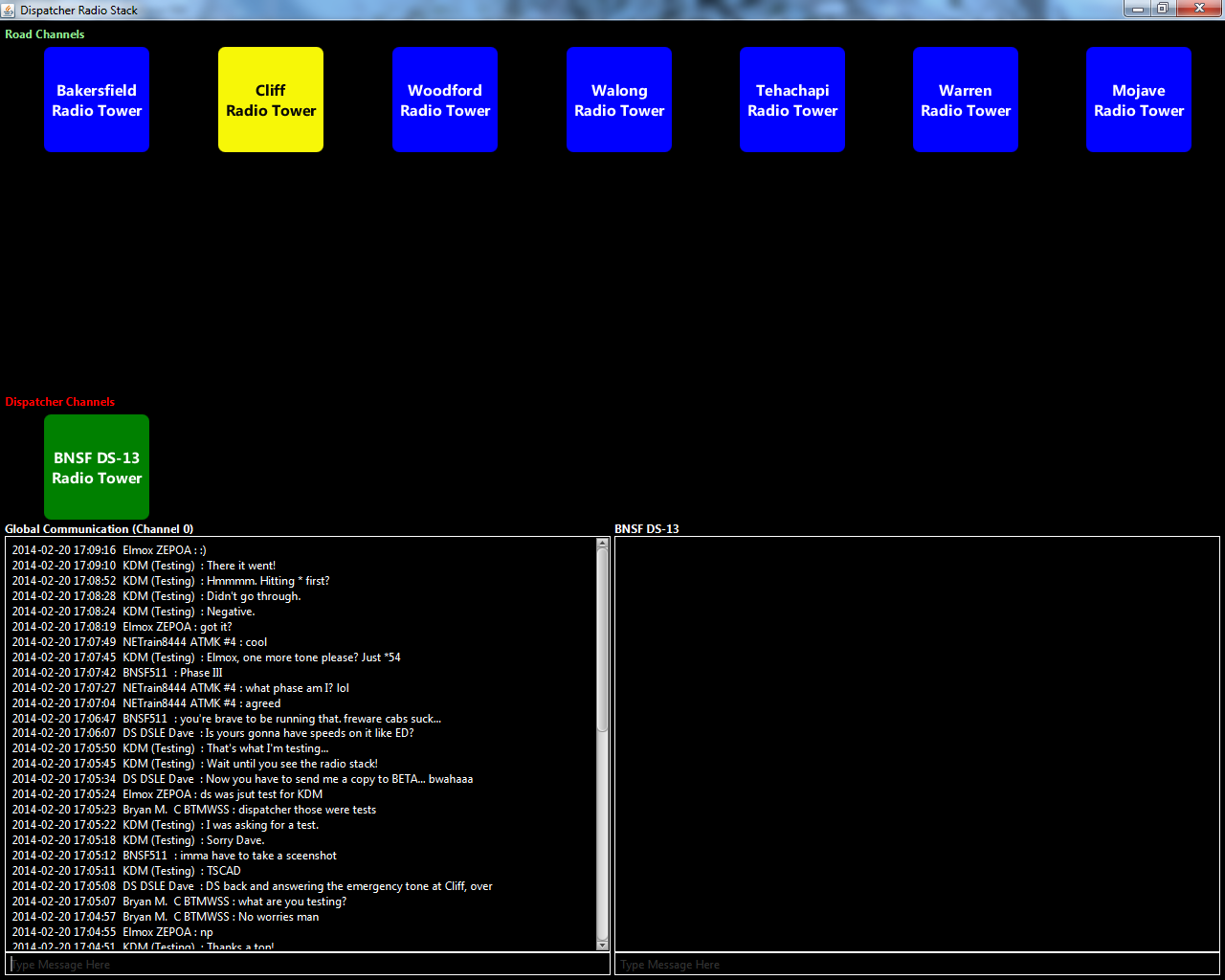Image resolution: width=1225 pixels, height=980 pixels.
Task: Click the yellow Cliff Radio Tower button
Action: [x=271, y=100]
